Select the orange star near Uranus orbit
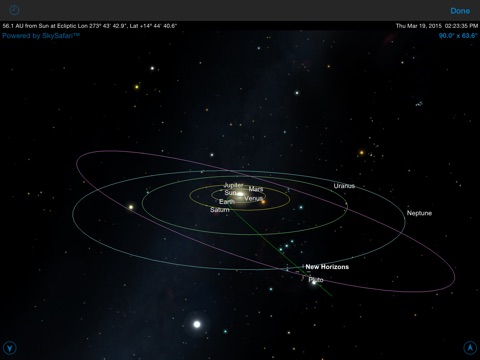 tap(361, 153)
